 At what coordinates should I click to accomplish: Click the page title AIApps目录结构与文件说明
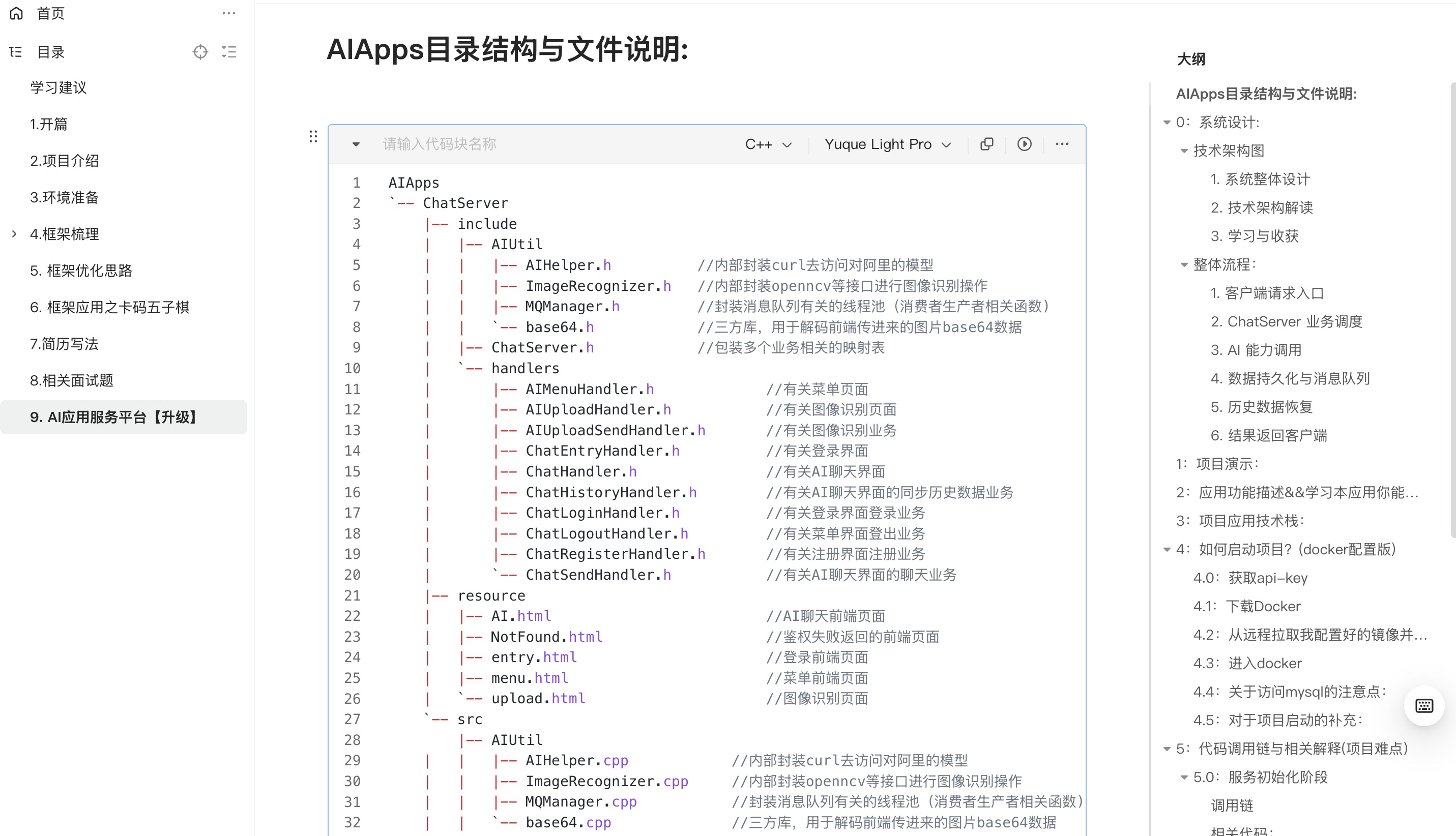coord(507,49)
